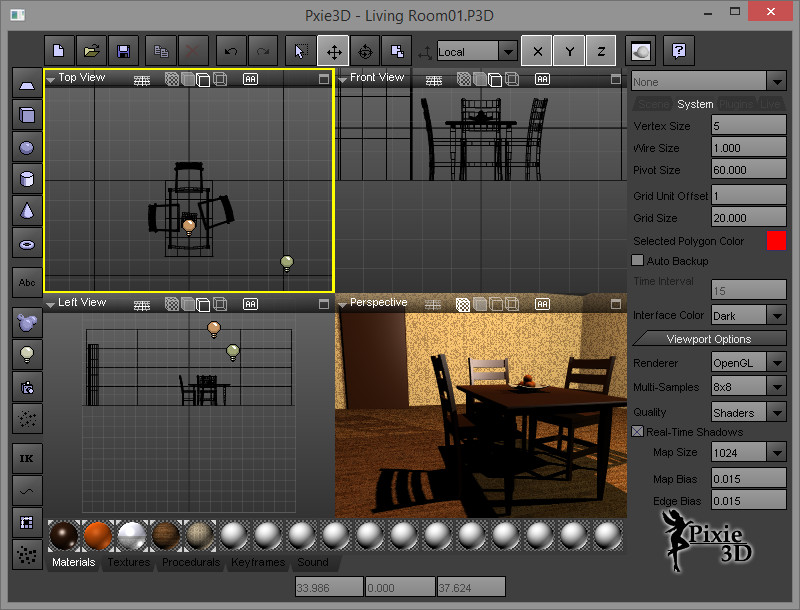The image size is (800, 610).
Task: Open the Map Size 1024 dropdown
Action: point(777,452)
